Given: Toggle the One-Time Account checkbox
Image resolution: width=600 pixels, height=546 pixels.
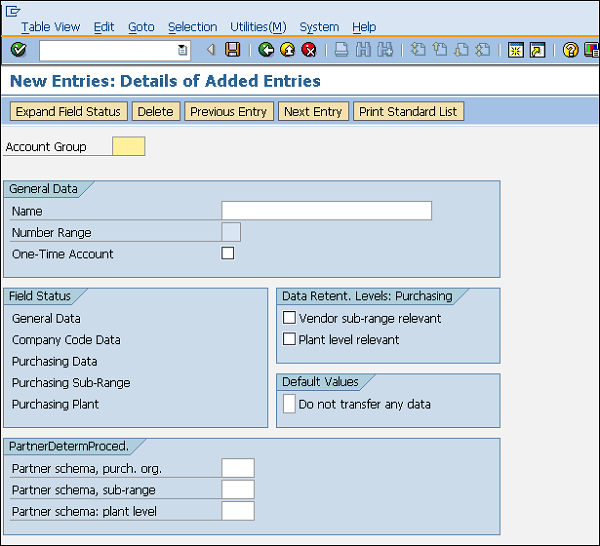Looking at the screenshot, I should pos(228,253).
